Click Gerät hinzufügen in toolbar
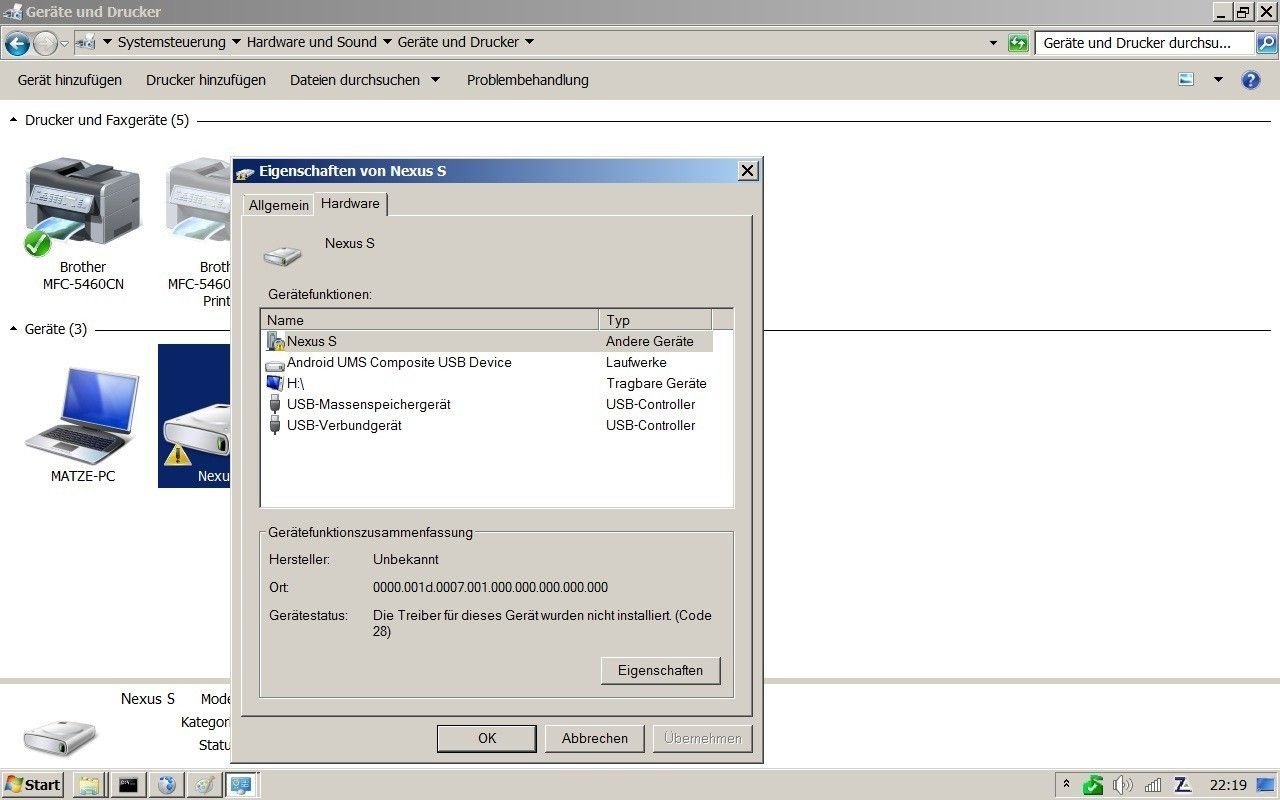This screenshot has width=1280, height=800. click(70, 80)
